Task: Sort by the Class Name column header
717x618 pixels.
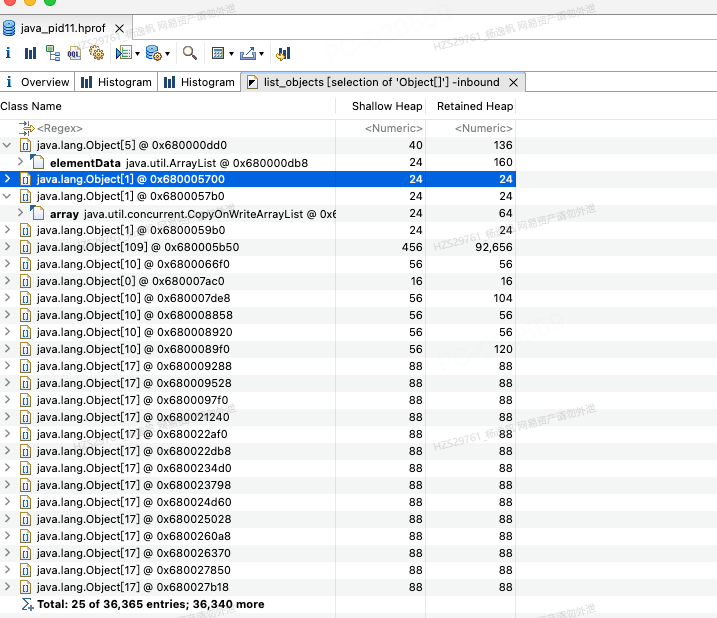Action: tap(167, 106)
